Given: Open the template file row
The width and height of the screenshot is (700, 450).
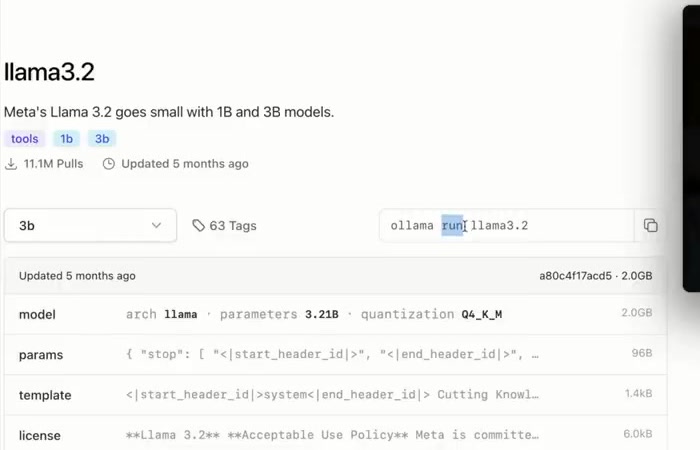Looking at the screenshot, I should [335, 395].
